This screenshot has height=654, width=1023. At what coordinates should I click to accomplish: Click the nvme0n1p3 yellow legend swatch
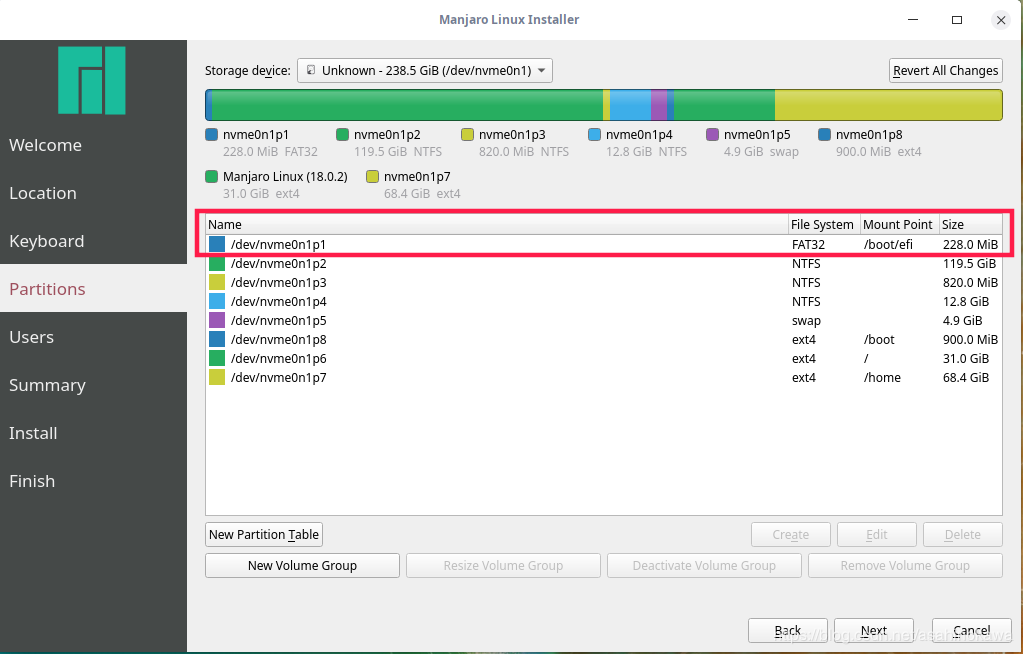click(467, 134)
